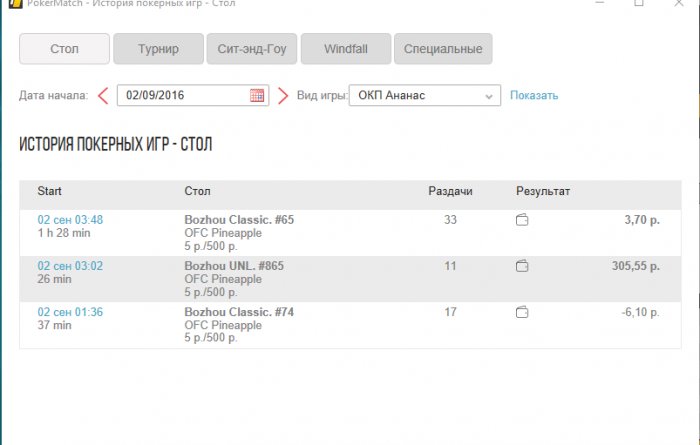Image resolution: width=700 pixels, height=445 pixels.
Task: Select the Стол tab
Action: tap(64, 48)
